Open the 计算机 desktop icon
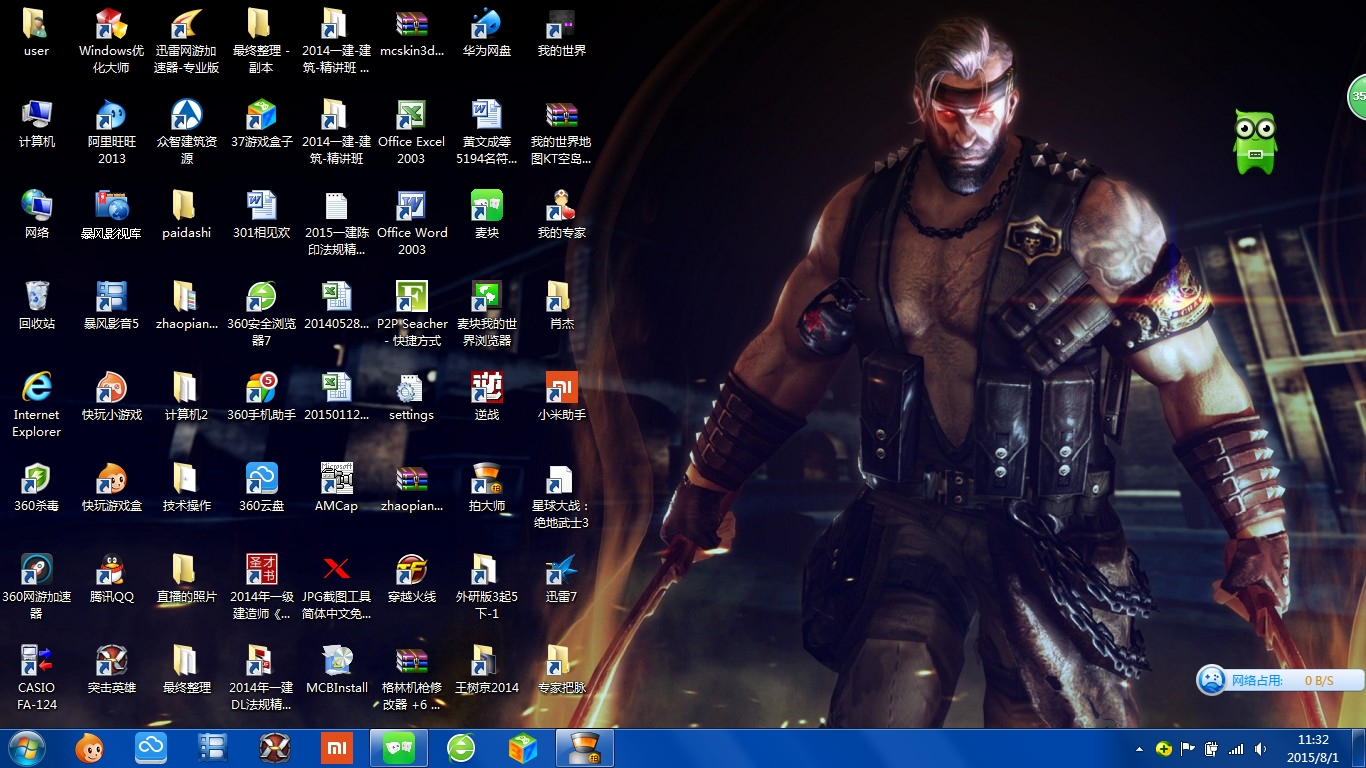Image resolution: width=1366 pixels, height=768 pixels. pyautogui.click(x=36, y=124)
